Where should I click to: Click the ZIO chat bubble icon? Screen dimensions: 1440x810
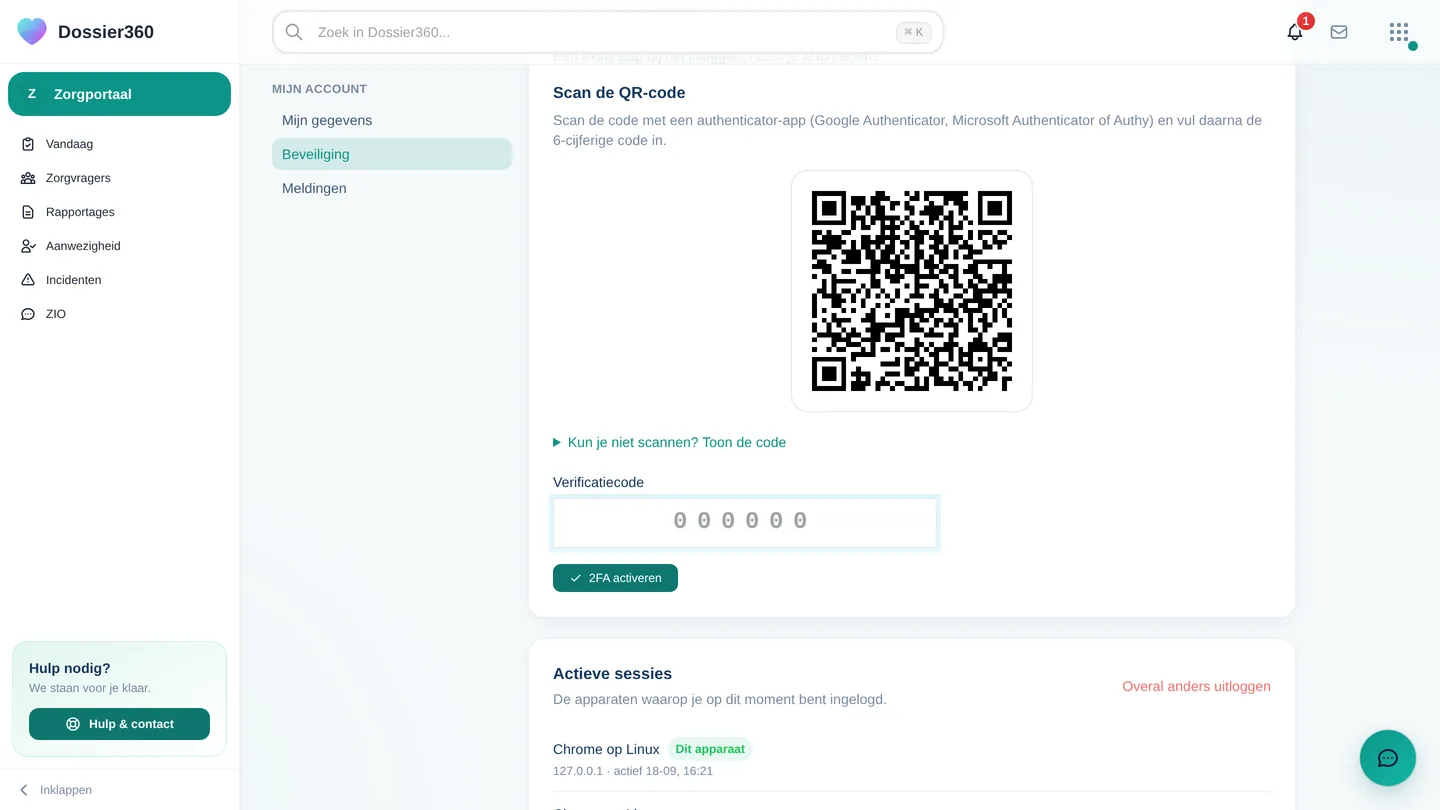click(28, 314)
